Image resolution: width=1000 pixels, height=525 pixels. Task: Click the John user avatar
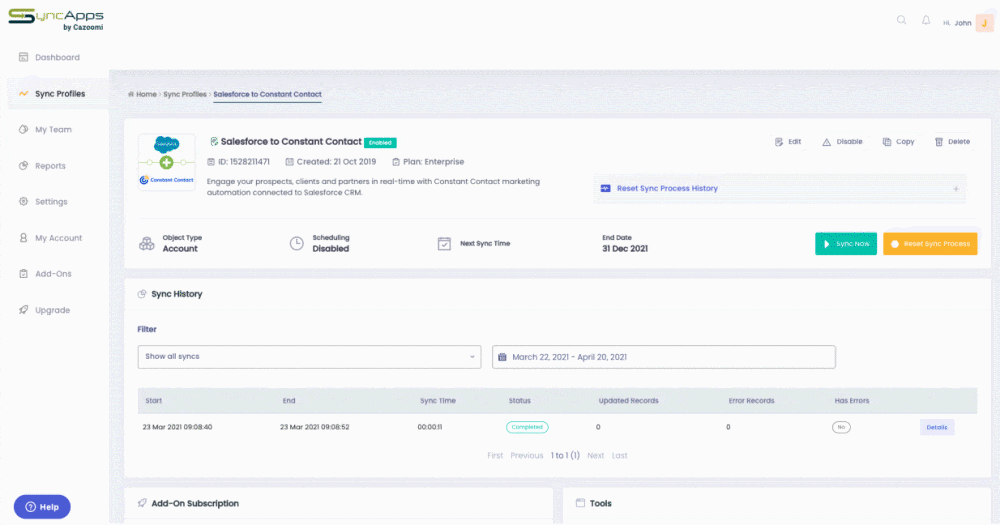984,23
